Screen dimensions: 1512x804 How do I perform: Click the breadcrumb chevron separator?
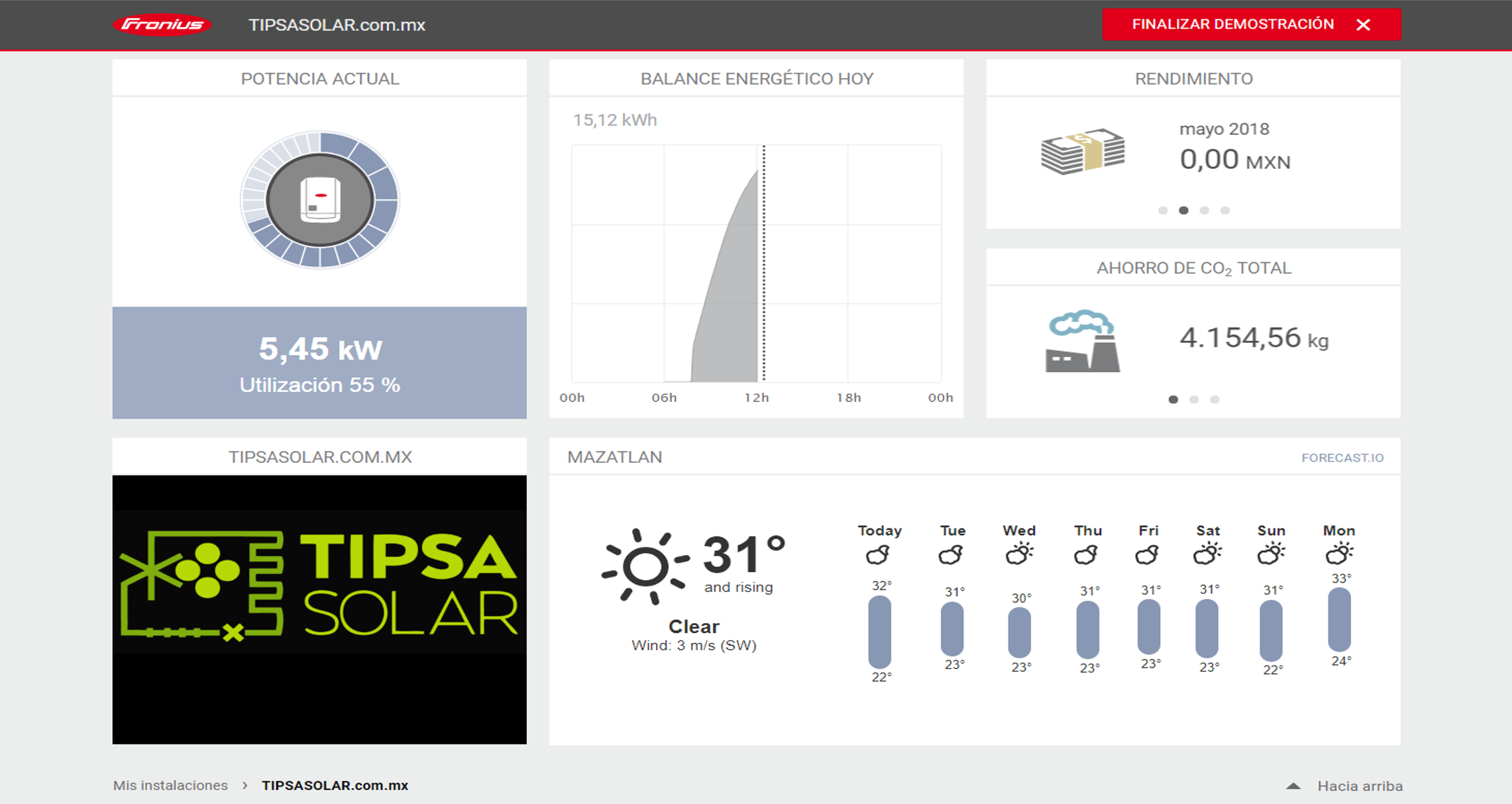tap(245, 785)
